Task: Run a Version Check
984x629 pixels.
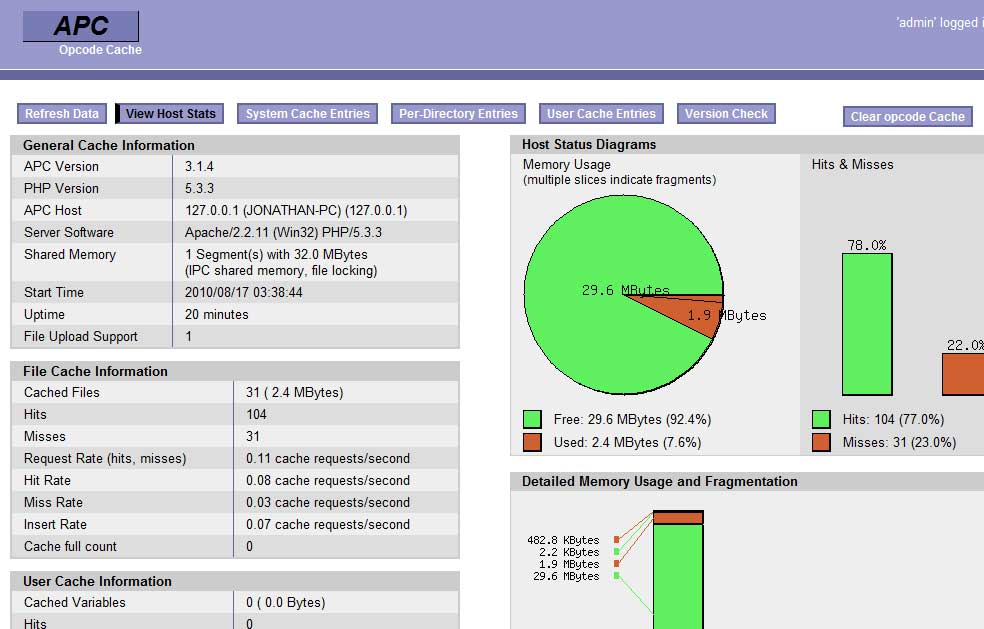Action: [725, 113]
